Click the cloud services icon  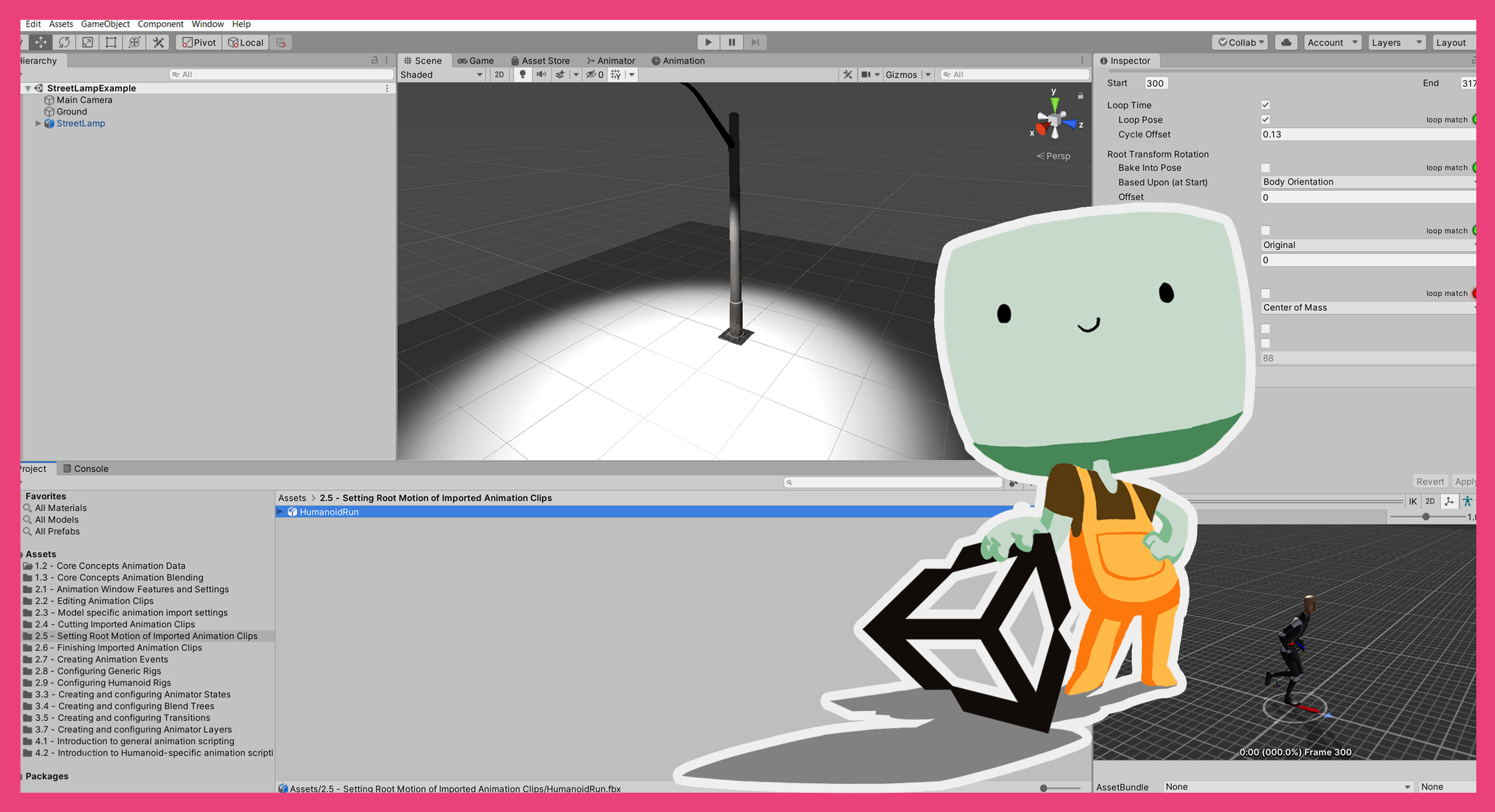tap(1286, 42)
